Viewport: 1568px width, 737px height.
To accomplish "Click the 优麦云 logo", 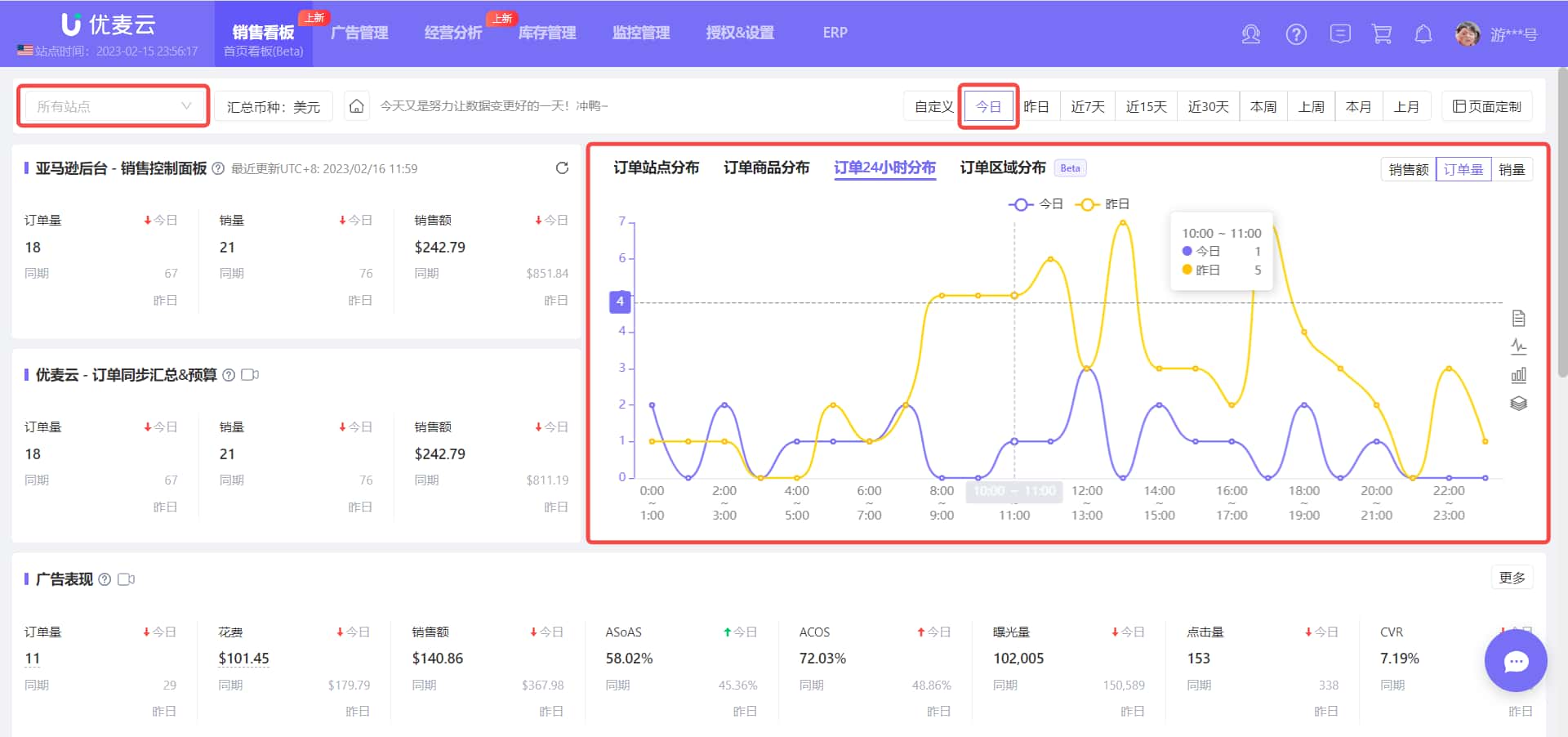I will [x=109, y=25].
